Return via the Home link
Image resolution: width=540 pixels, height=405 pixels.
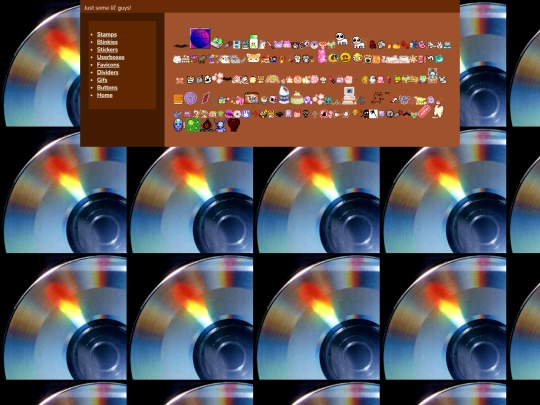click(x=105, y=95)
